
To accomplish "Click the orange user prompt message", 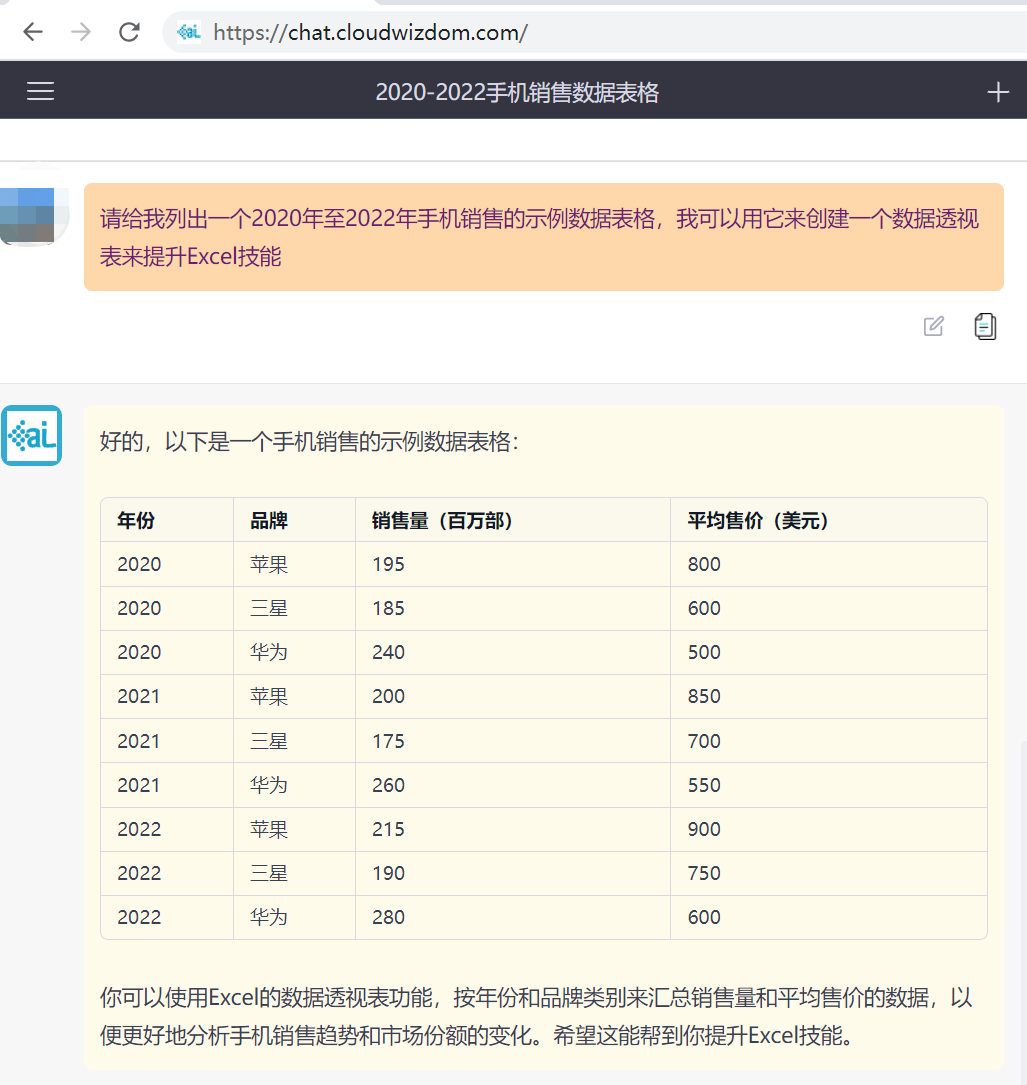I will tap(543, 237).
